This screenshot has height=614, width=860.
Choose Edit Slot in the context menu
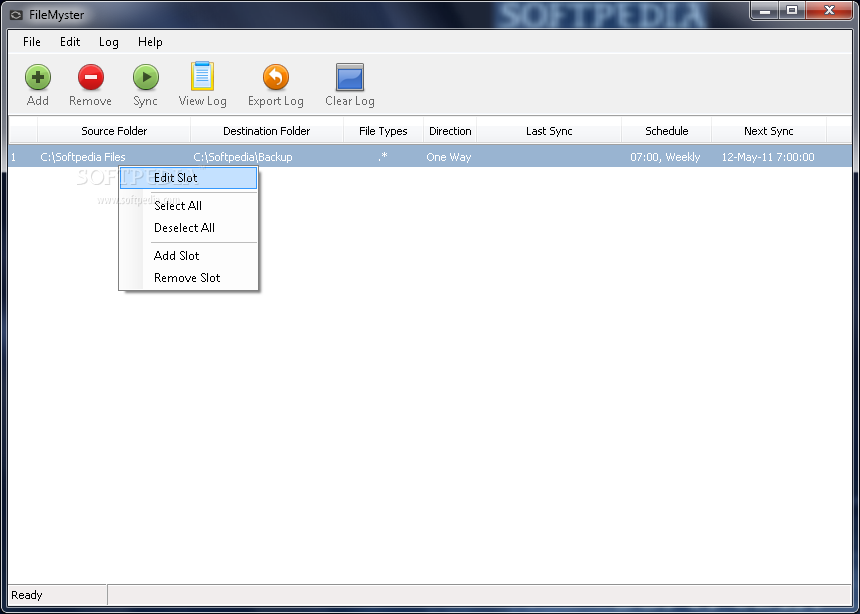(x=188, y=178)
